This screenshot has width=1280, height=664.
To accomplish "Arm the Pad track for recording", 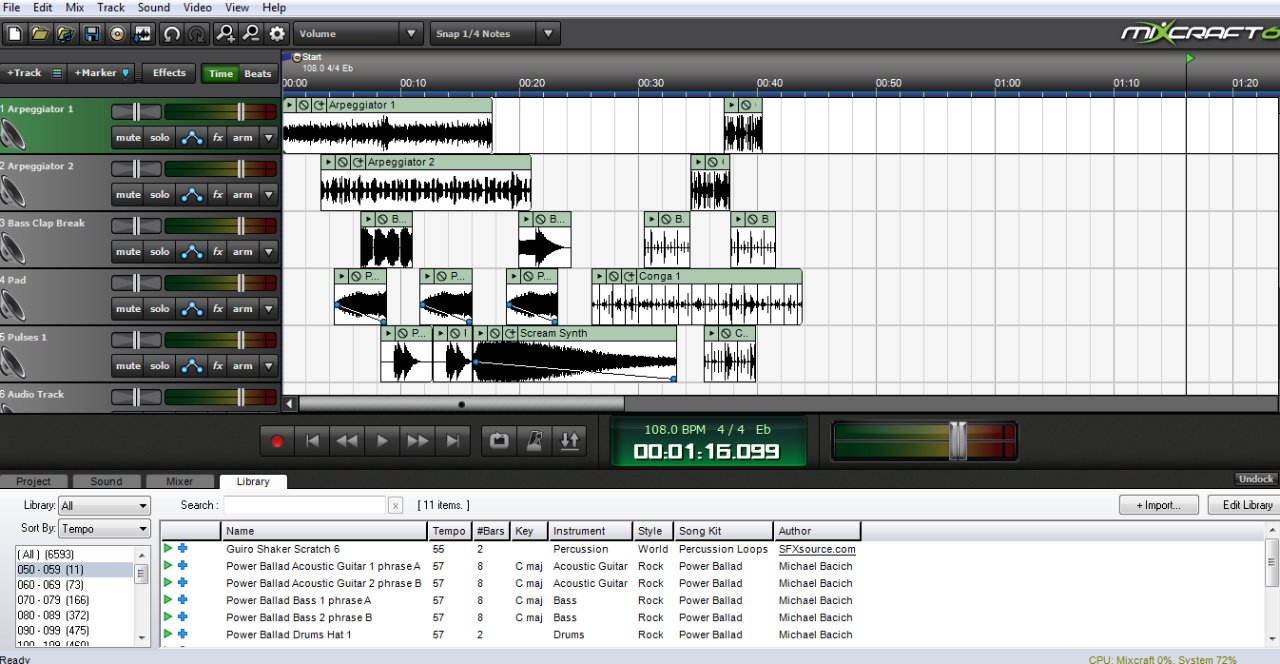I will tap(242, 308).
